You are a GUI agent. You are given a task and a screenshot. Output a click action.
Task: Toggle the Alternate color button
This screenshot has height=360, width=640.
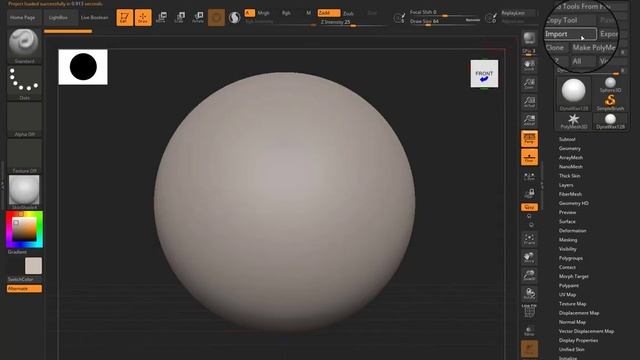point(24,289)
